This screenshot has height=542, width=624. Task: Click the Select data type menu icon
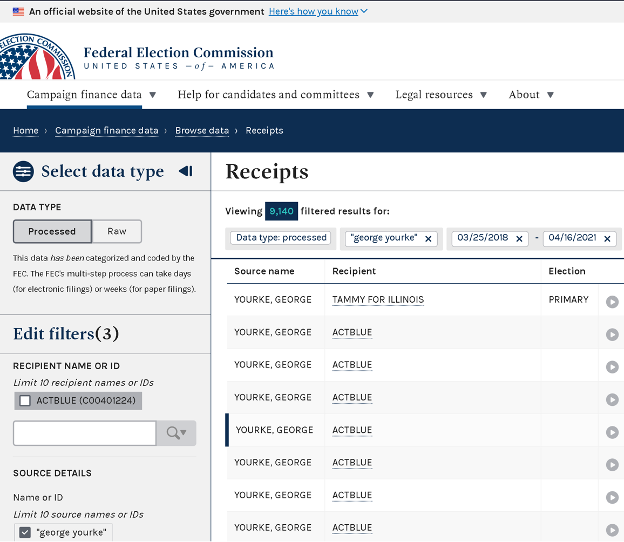point(23,172)
